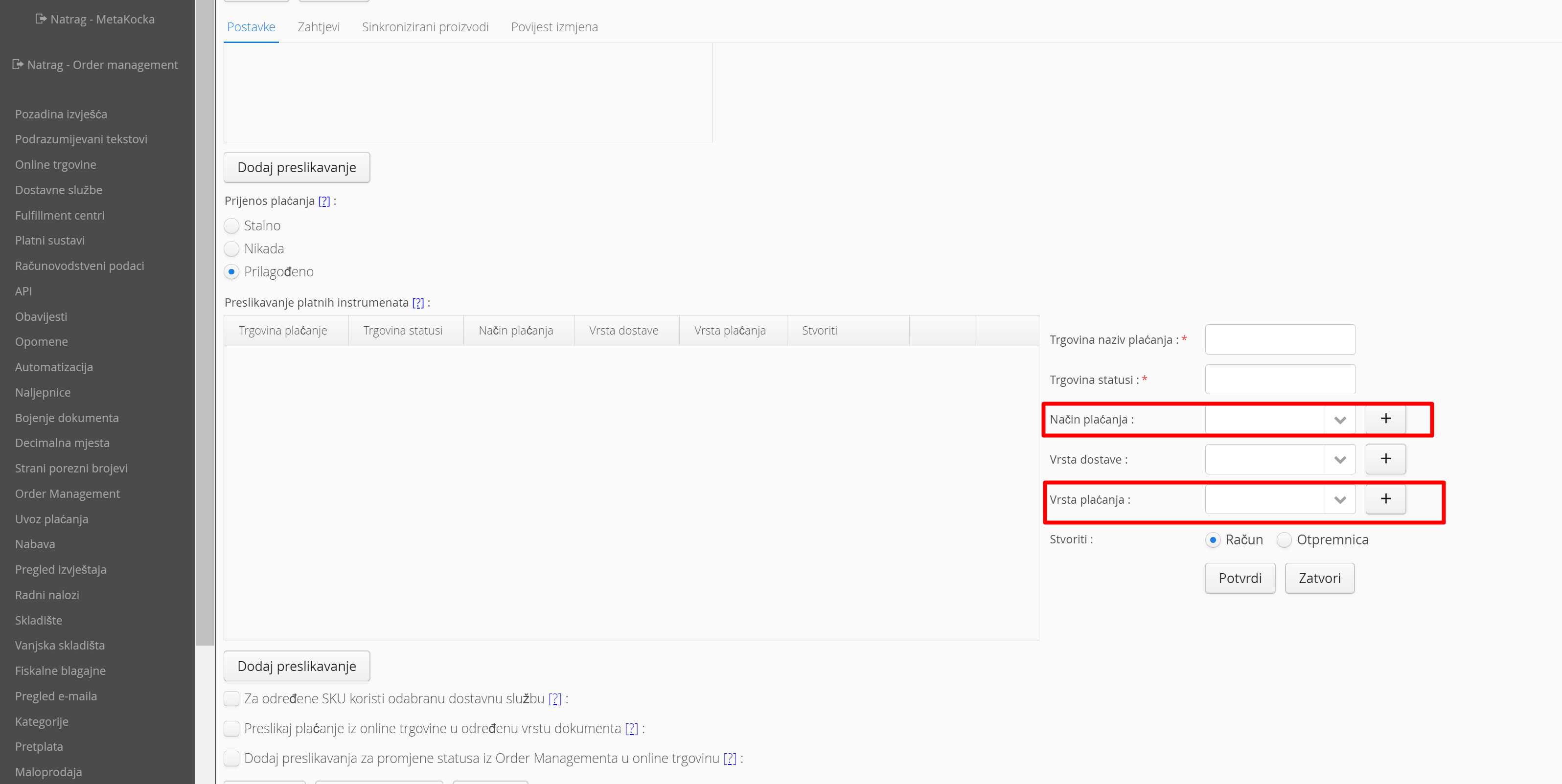The image size is (1562, 784).
Task: Open help link beside Preslikavanje platnih instrumenata
Action: click(x=418, y=303)
